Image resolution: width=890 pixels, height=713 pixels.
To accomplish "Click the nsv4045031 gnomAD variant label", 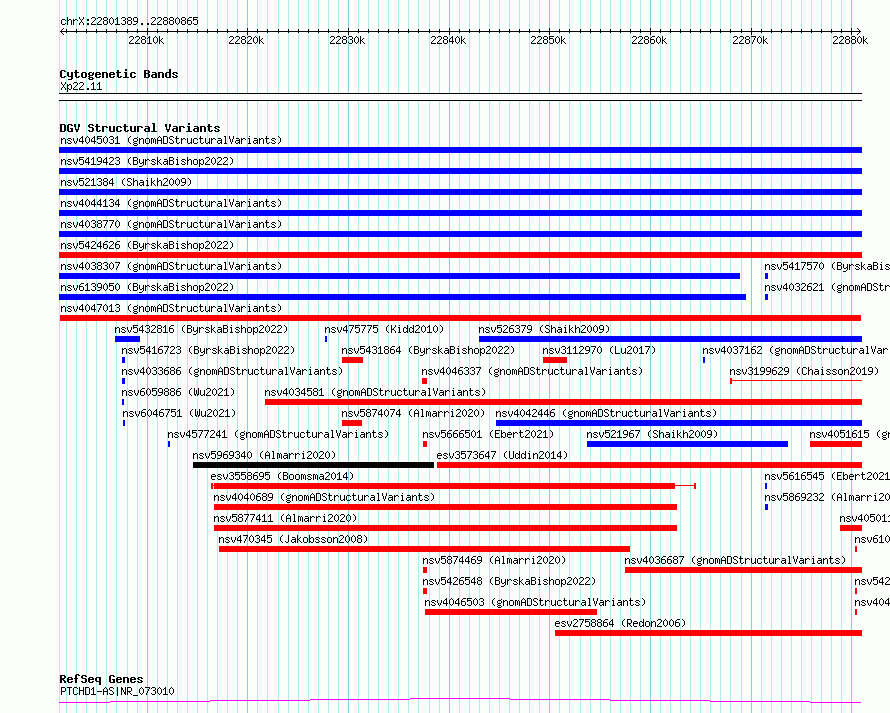I will click(171, 140).
